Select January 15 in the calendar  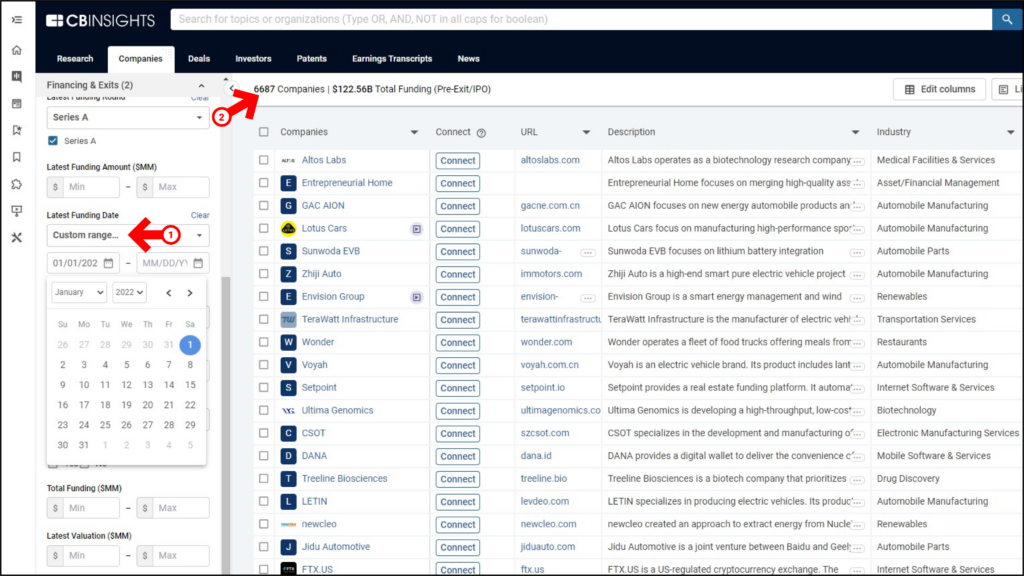coord(190,385)
